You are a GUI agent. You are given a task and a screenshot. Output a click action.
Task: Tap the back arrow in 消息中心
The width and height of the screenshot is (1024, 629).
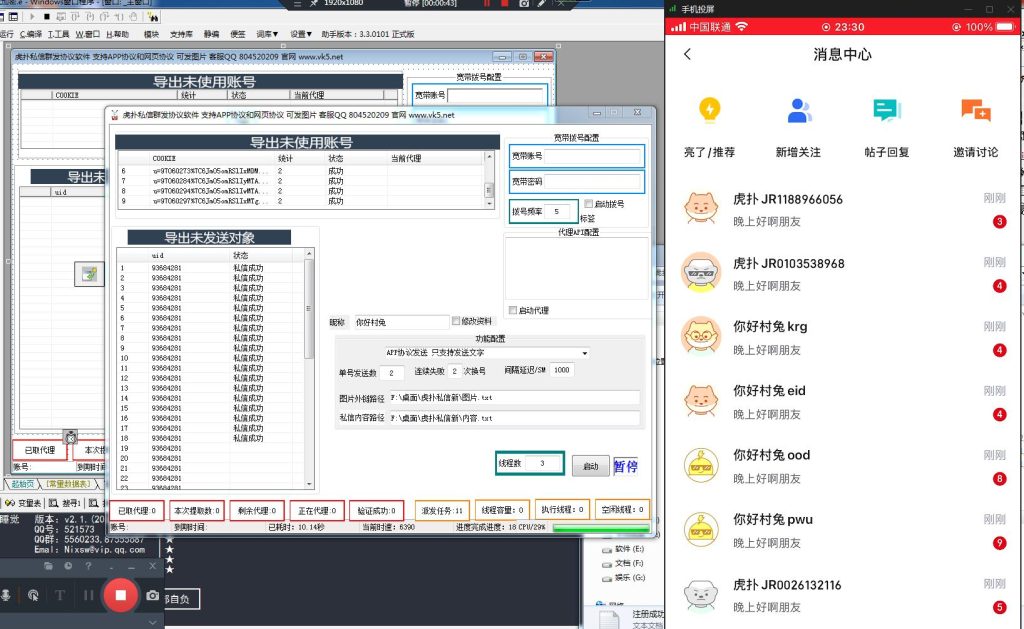pos(687,55)
